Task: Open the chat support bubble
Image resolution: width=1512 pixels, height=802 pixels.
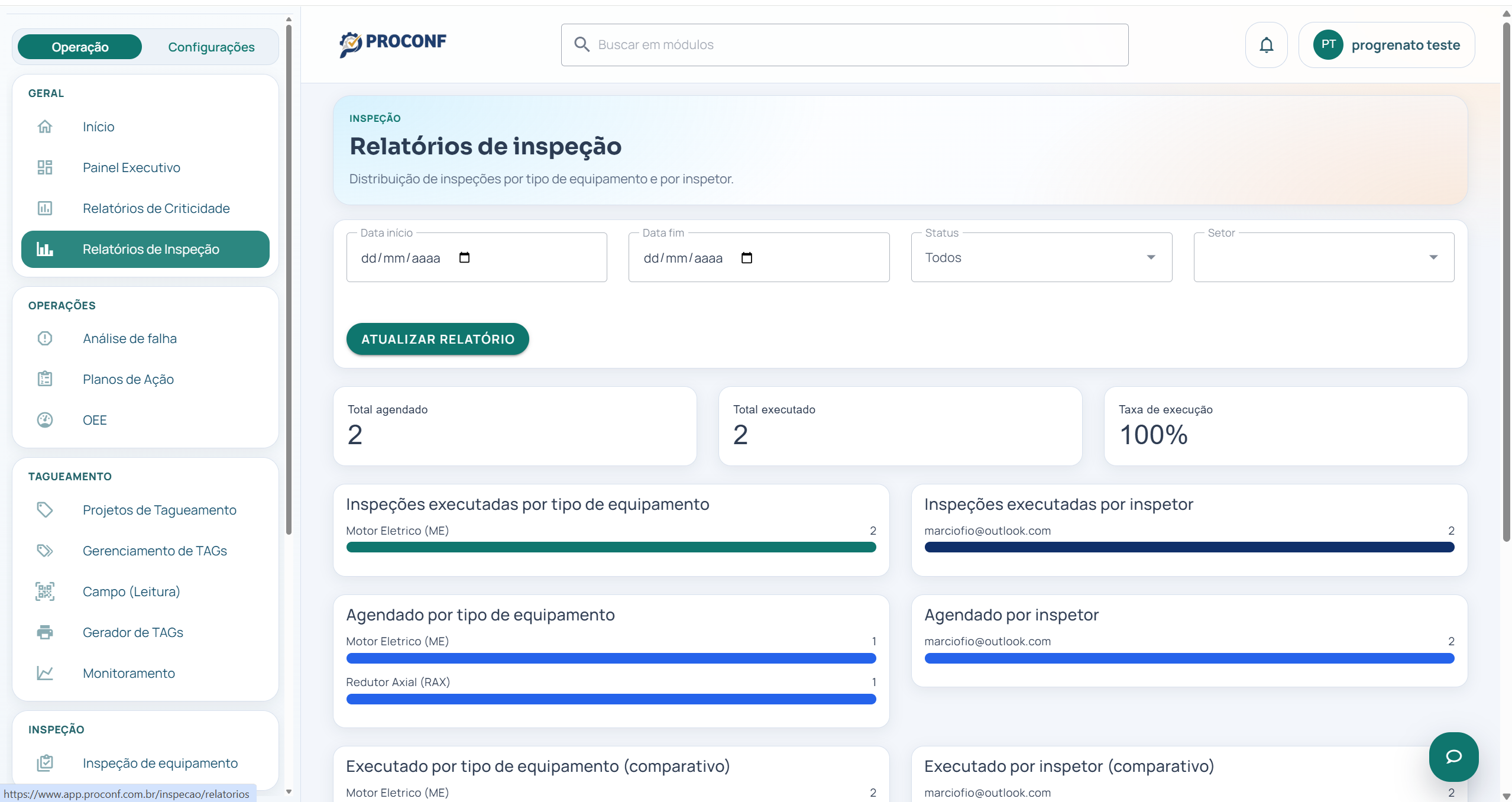Action: [x=1454, y=757]
